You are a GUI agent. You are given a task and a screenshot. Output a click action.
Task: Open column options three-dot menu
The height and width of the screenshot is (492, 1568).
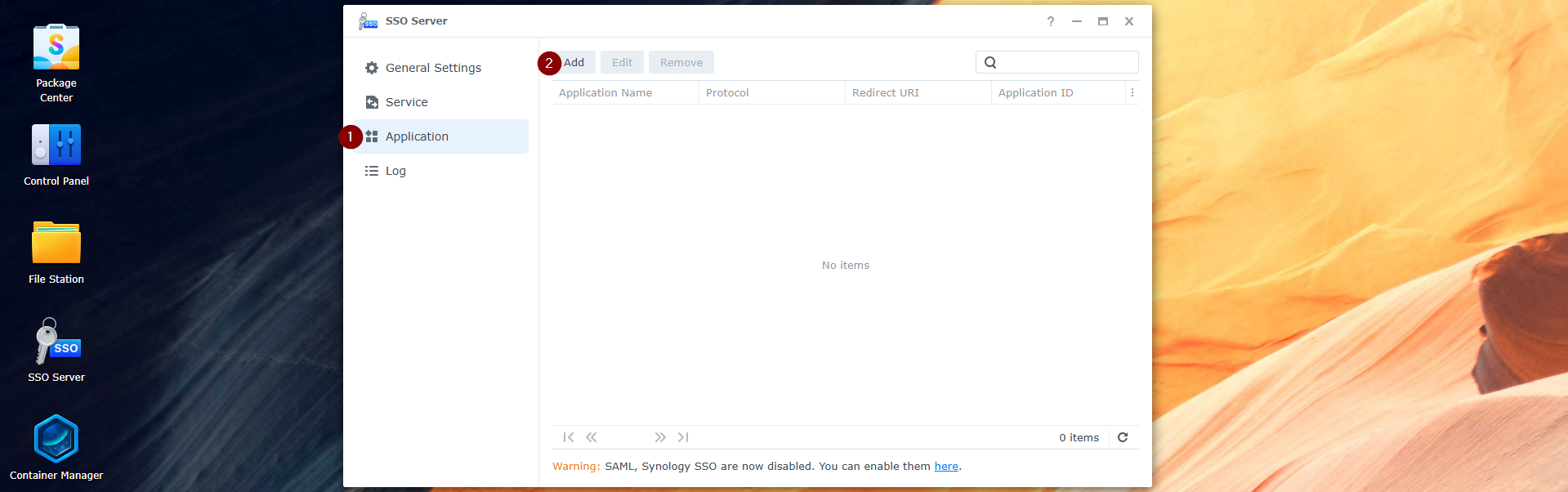pyautogui.click(x=1132, y=93)
